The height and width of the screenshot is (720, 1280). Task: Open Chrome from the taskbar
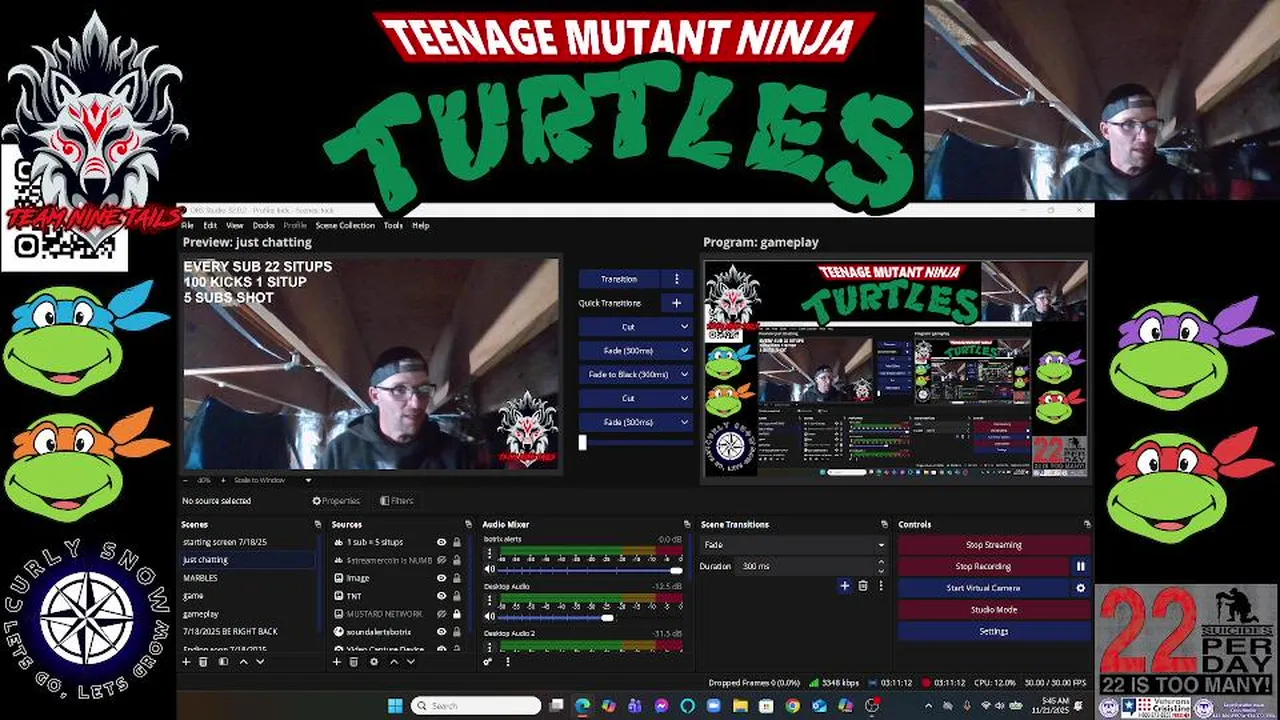[792, 706]
